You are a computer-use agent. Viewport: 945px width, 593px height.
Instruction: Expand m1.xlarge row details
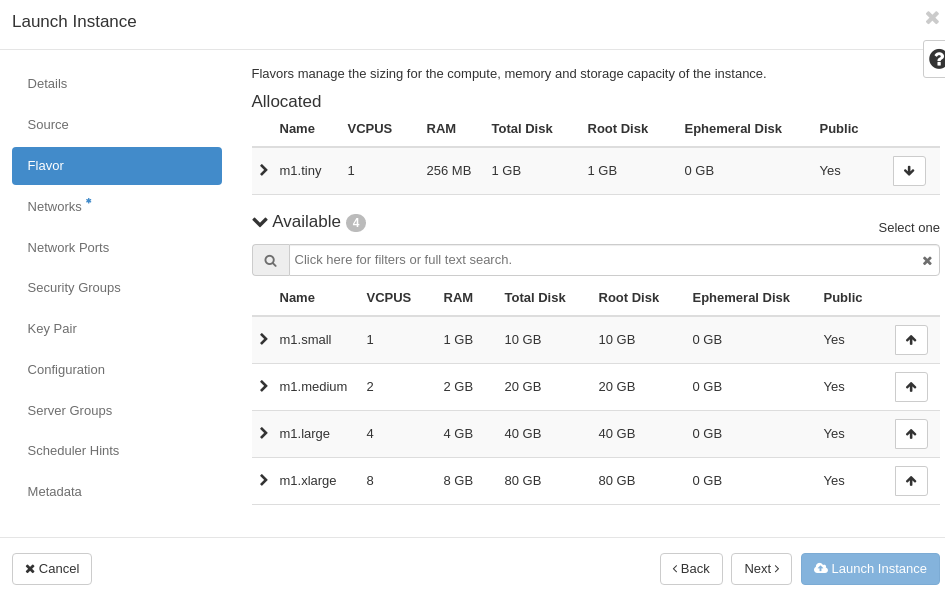click(x=263, y=480)
